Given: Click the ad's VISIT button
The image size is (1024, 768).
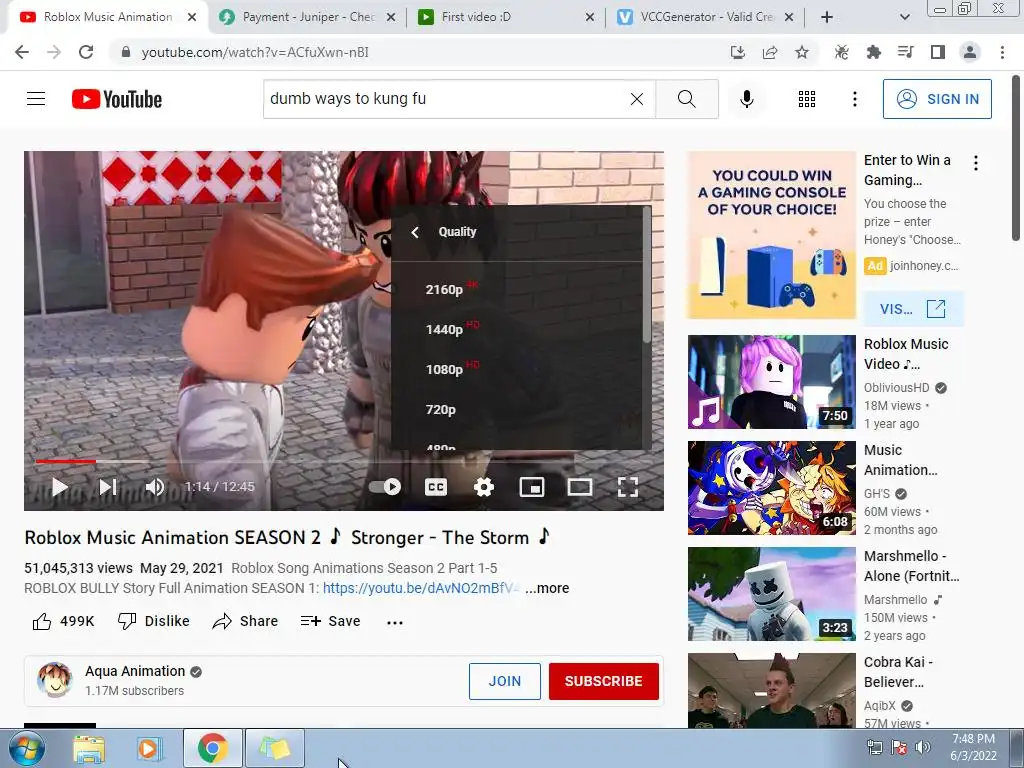Looking at the screenshot, I should (913, 309).
